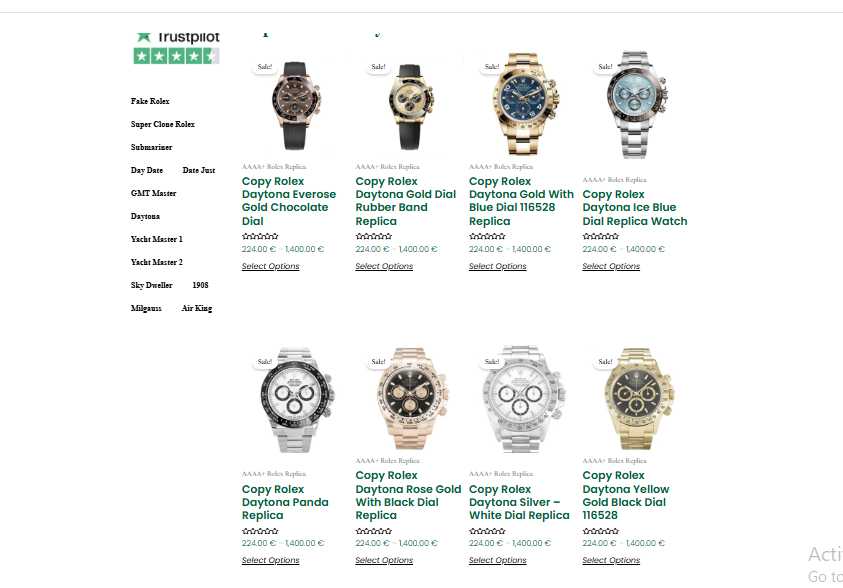This screenshot has height=588, width=843.
Task: Select the Date Just category link
Action: click(198, 170)
